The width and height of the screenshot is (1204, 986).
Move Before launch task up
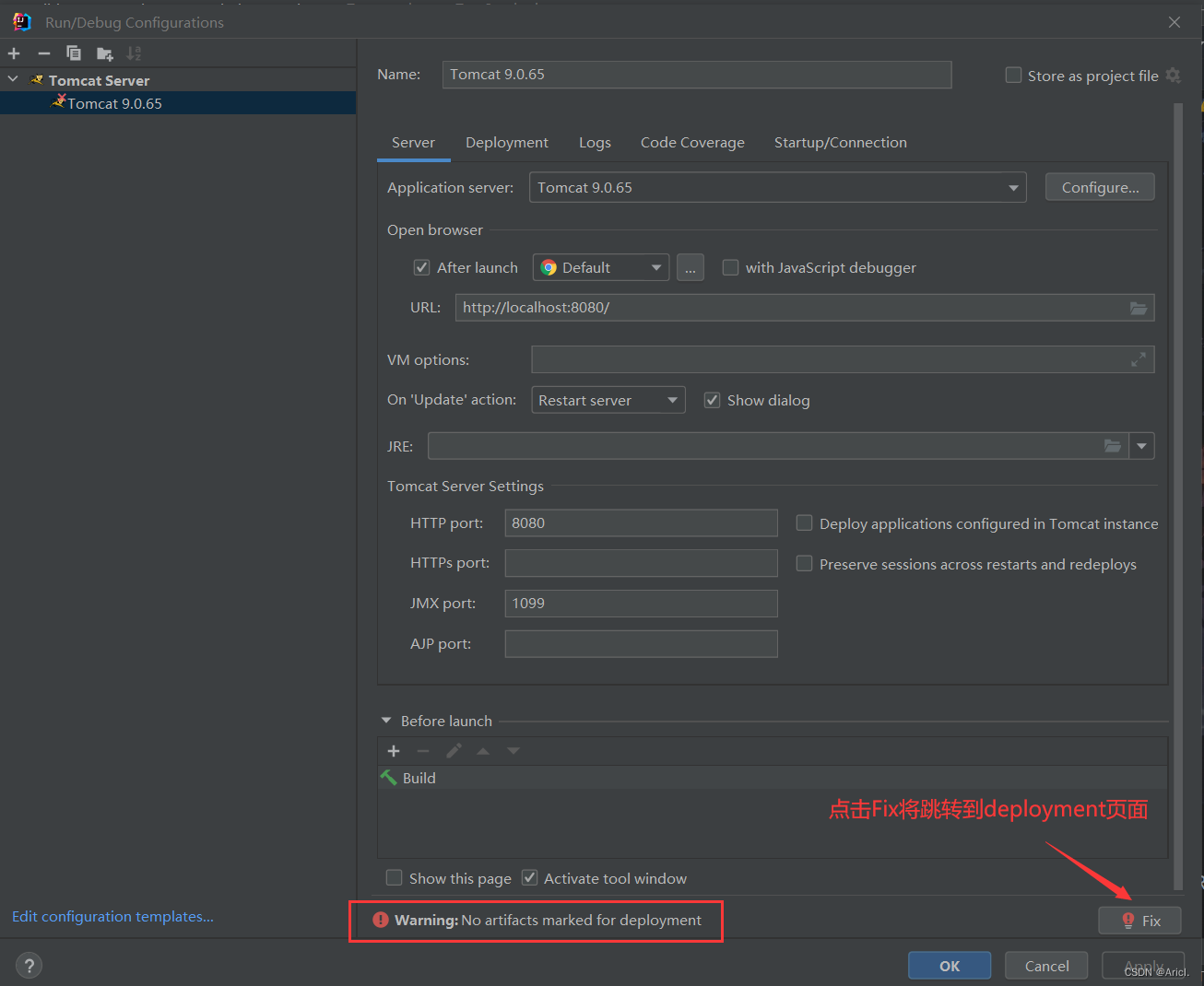pyautogui.click(x=483, y=751)
